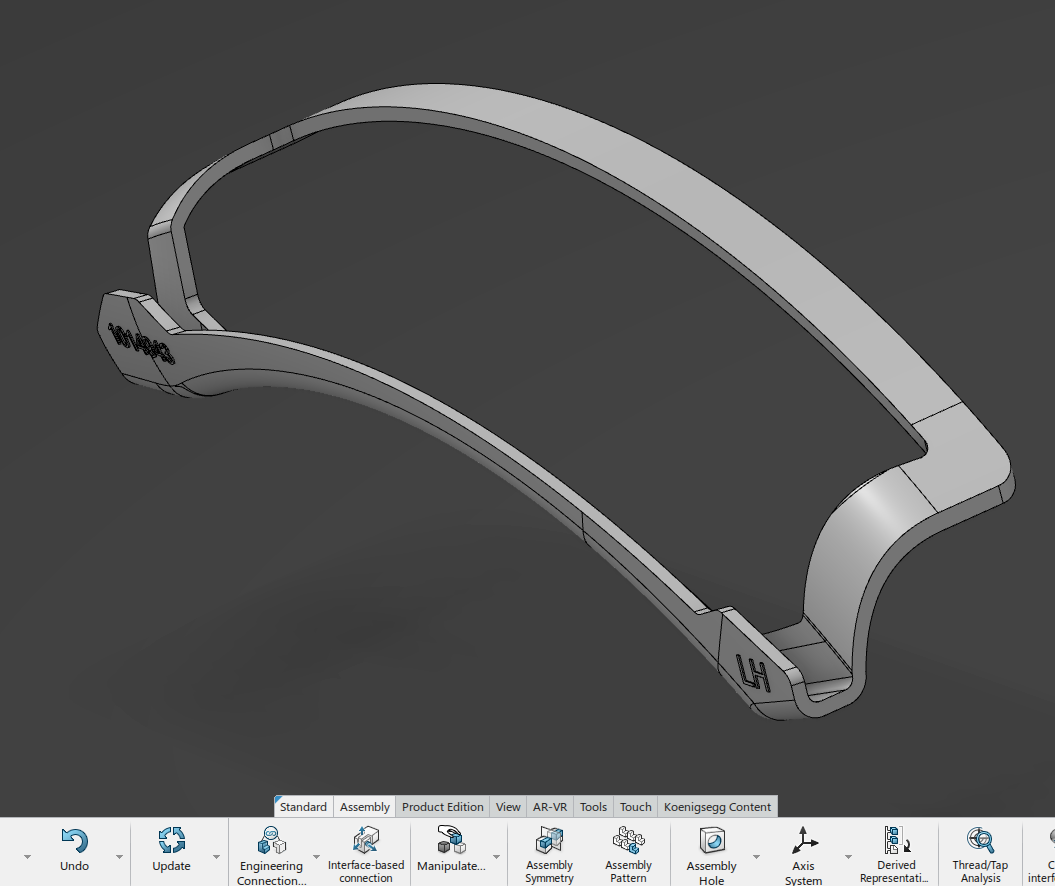Select the Interface-based connection tool
This screenshot has height=886, width=1055.
tap(366, 841)
